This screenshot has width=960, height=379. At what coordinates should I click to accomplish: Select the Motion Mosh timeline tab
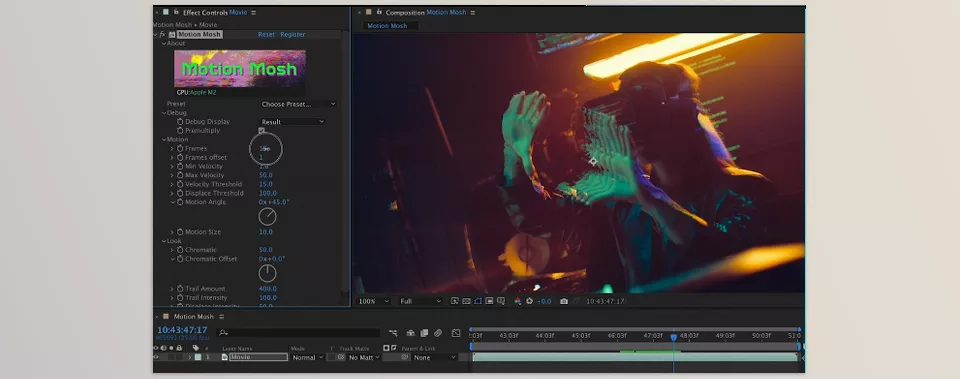pos(193,317)
